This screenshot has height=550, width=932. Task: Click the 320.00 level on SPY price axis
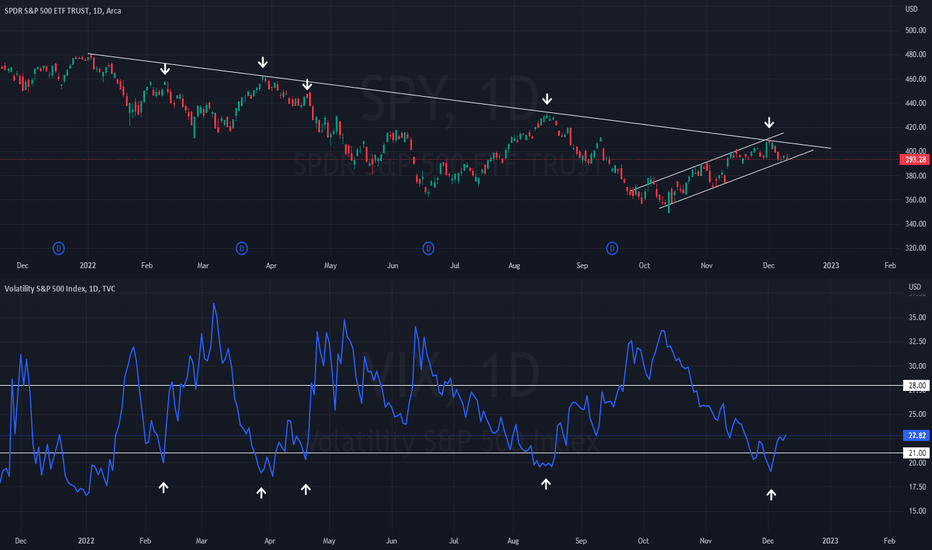(915, 248)
